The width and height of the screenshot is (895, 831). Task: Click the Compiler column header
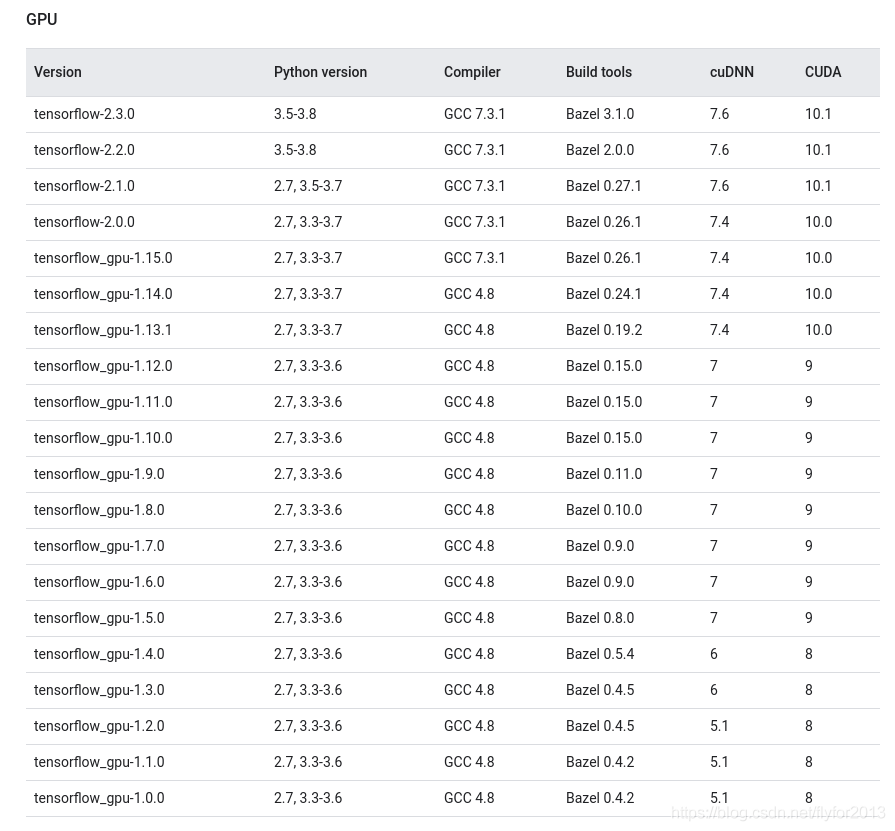pyautogui.click(x=472, y=72)
